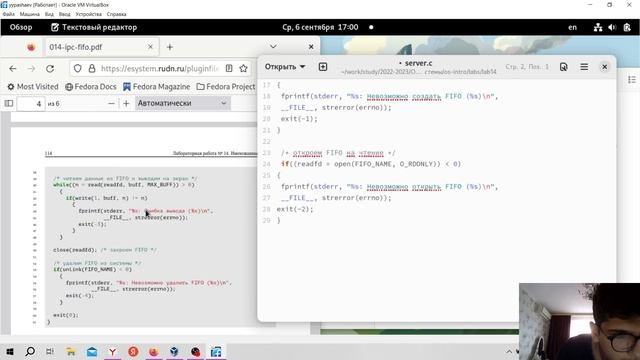Click the reader view icon in the address bar
Screen dimensions: 640x360
pos(229,69)
